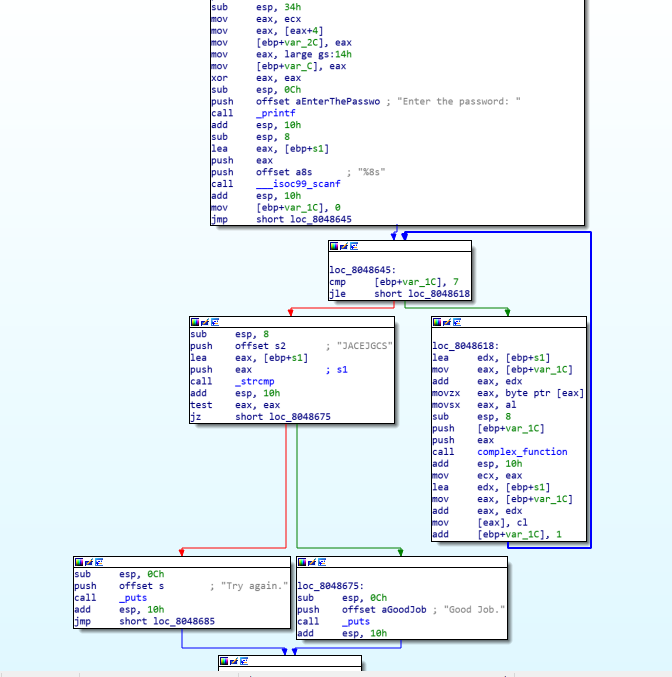Click loc_8048645 in the jmp short instruction
The width and height of the screenshot is (672, 677).
click(321, 219)
